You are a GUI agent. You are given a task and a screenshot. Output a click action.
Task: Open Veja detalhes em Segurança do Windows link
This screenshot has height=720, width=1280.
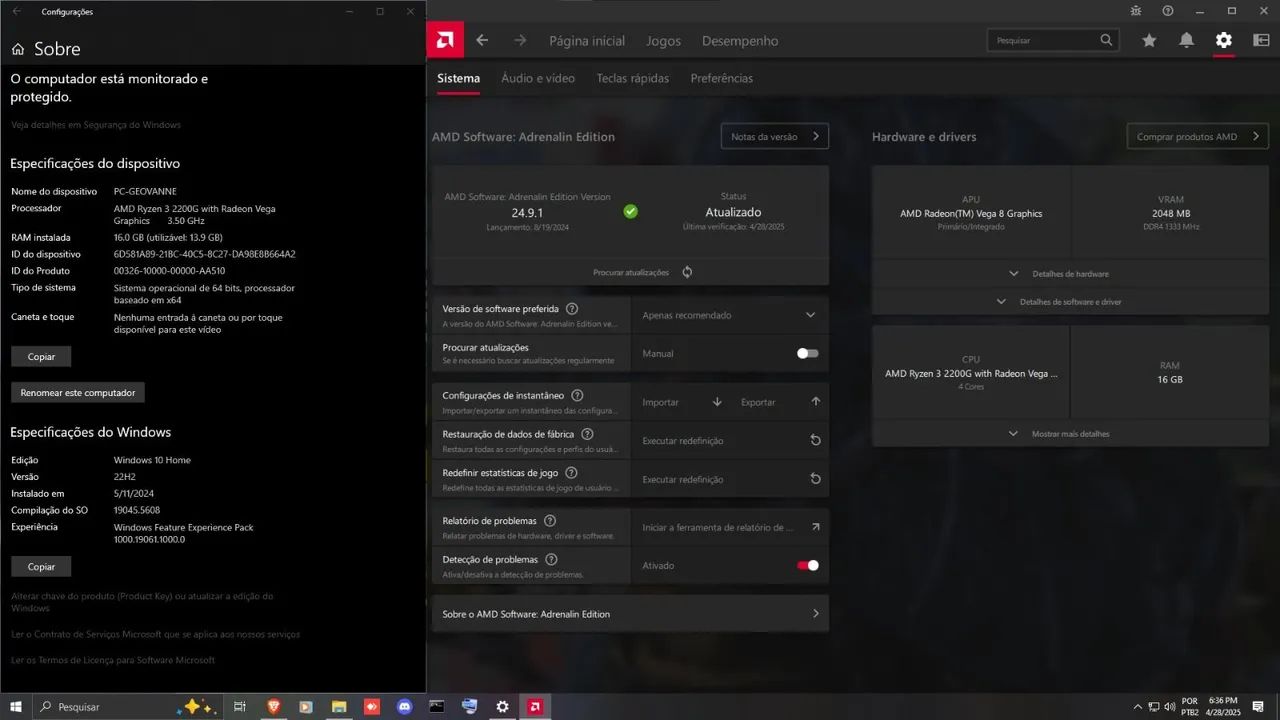point(96,125)
